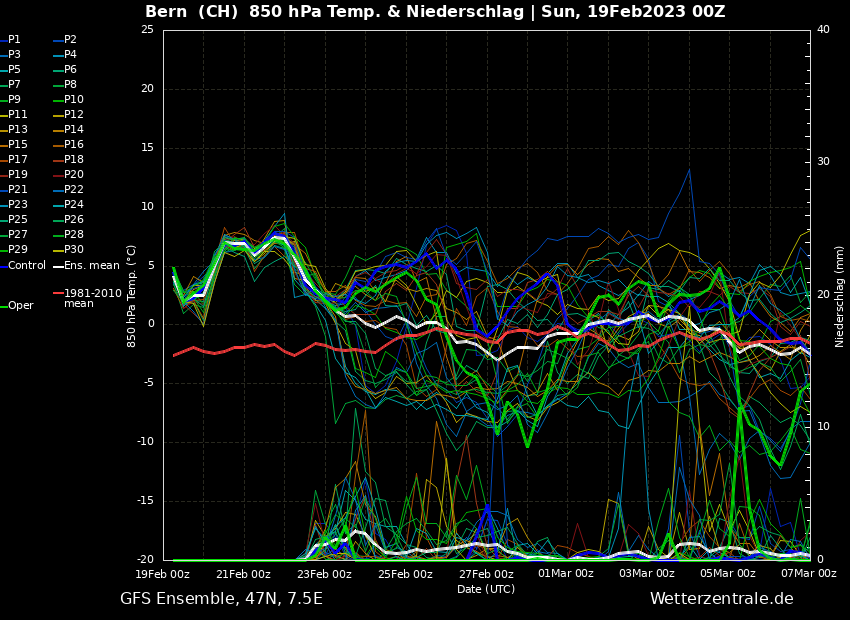This screenshot has height=620, width=850.
Task: Click the P1 legend entry
Action: point(10,40)
